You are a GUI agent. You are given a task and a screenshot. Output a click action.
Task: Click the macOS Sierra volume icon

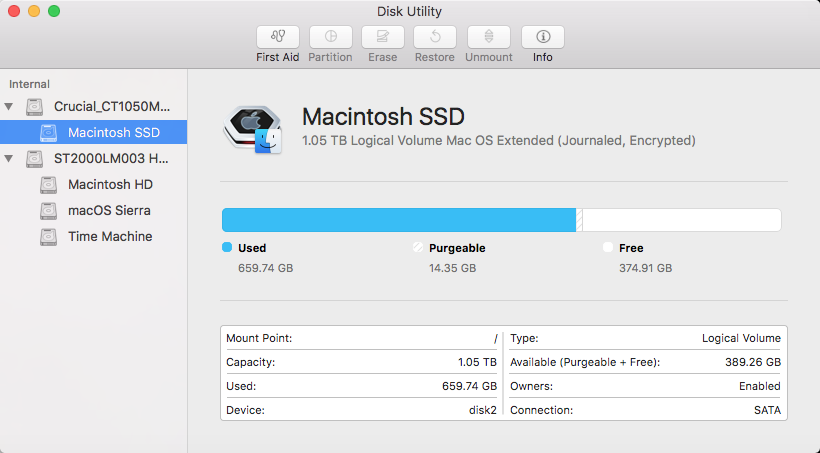pos(49,211)
